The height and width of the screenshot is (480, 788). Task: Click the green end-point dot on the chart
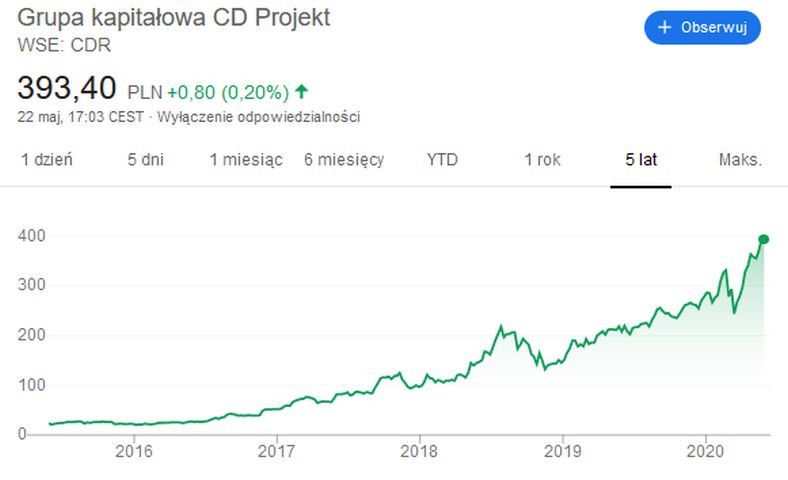(x=763, y=239)
